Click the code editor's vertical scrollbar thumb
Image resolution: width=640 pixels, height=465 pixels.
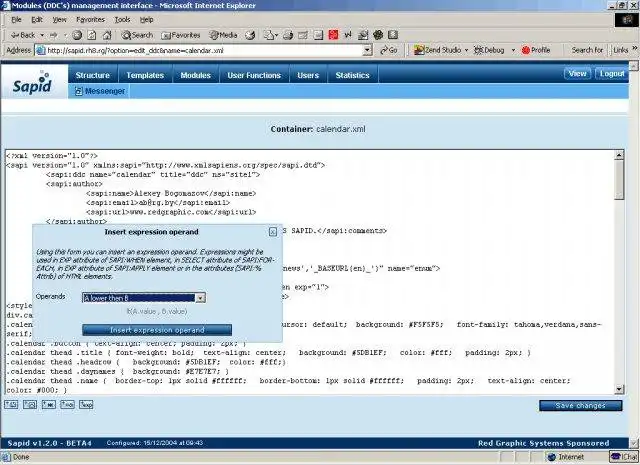(x=619, y=180)
